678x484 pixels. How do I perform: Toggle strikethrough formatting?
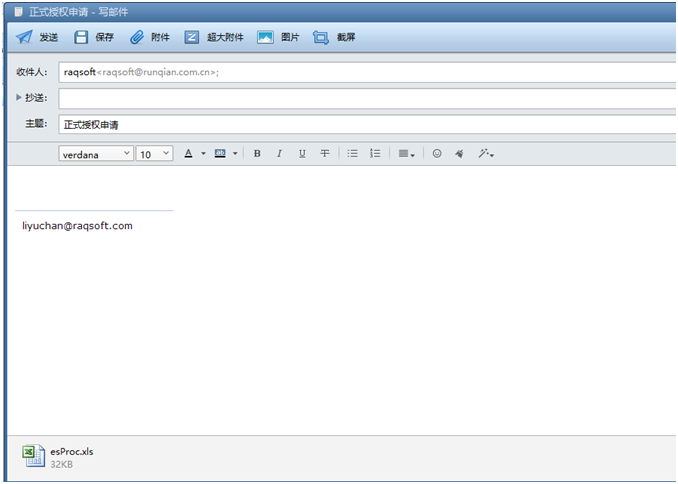pyautogui.click(x=324, y=154)
